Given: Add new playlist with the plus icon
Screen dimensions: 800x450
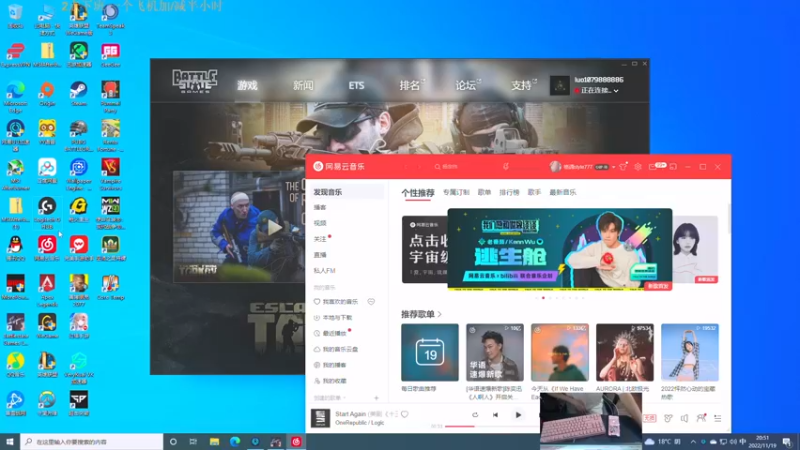Looking at the screenshot, I should coord(377,398).
